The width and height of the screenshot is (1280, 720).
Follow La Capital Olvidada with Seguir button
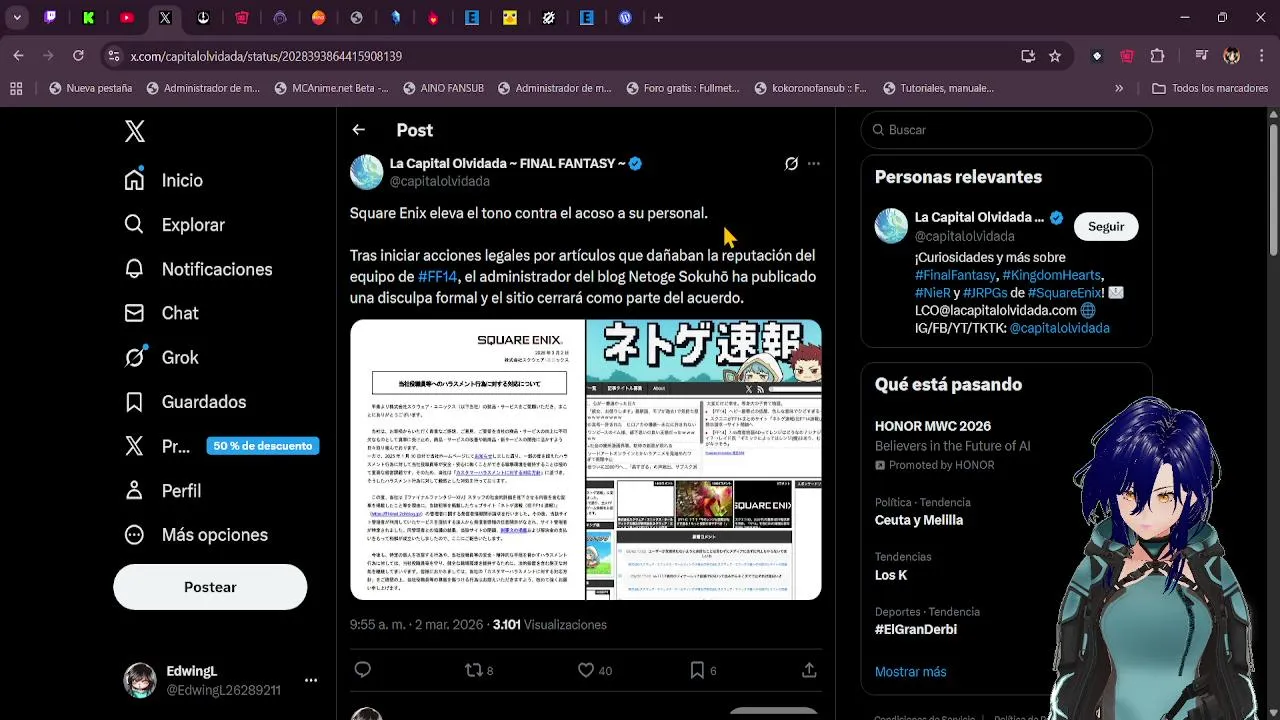click(1106, 226)
